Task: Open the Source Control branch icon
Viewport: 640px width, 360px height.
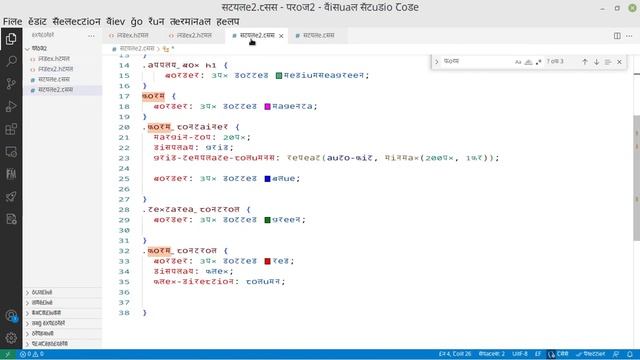Action: coord(11,84)
